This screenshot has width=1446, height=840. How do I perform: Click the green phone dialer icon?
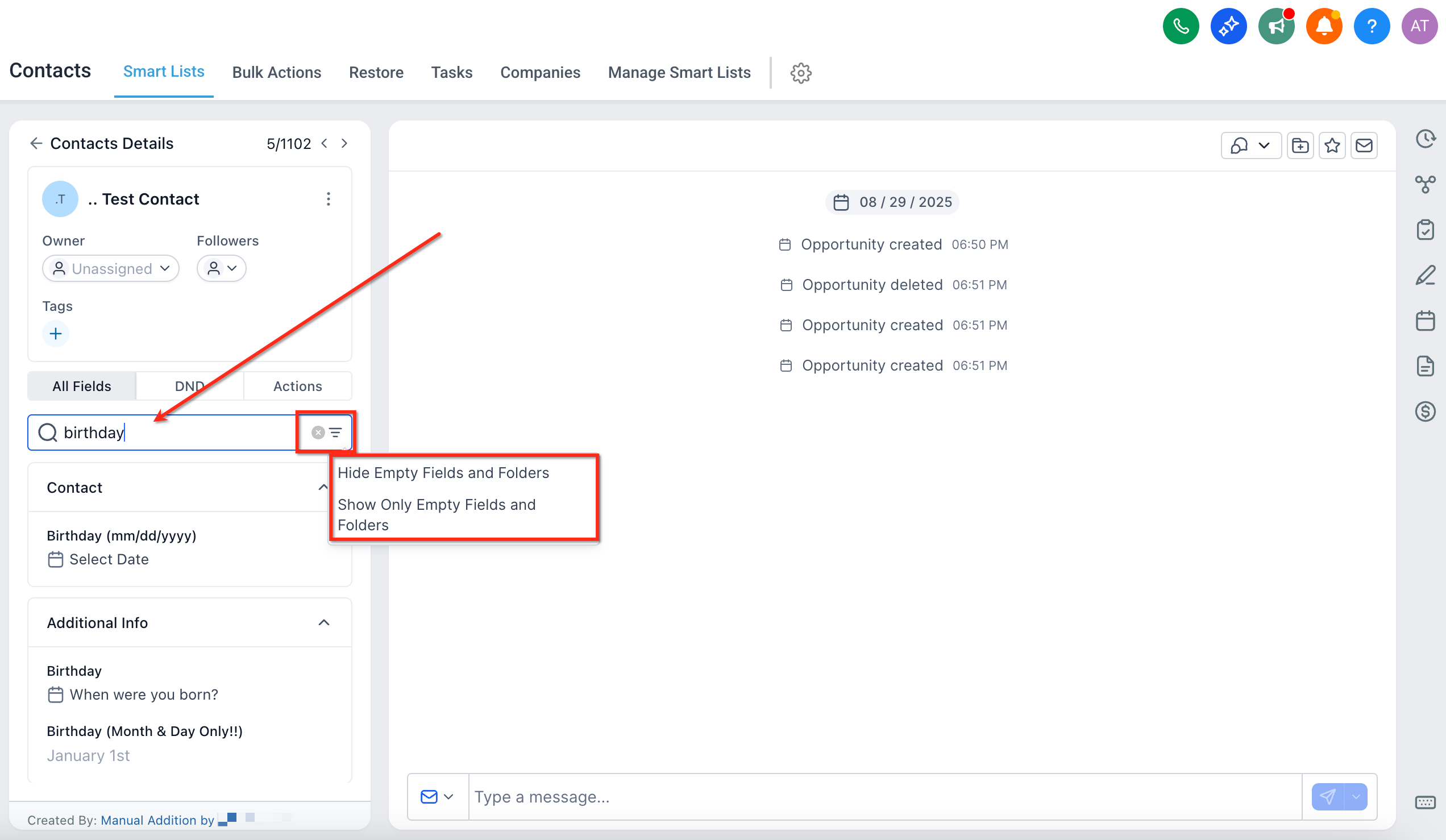coord(1181,26)
